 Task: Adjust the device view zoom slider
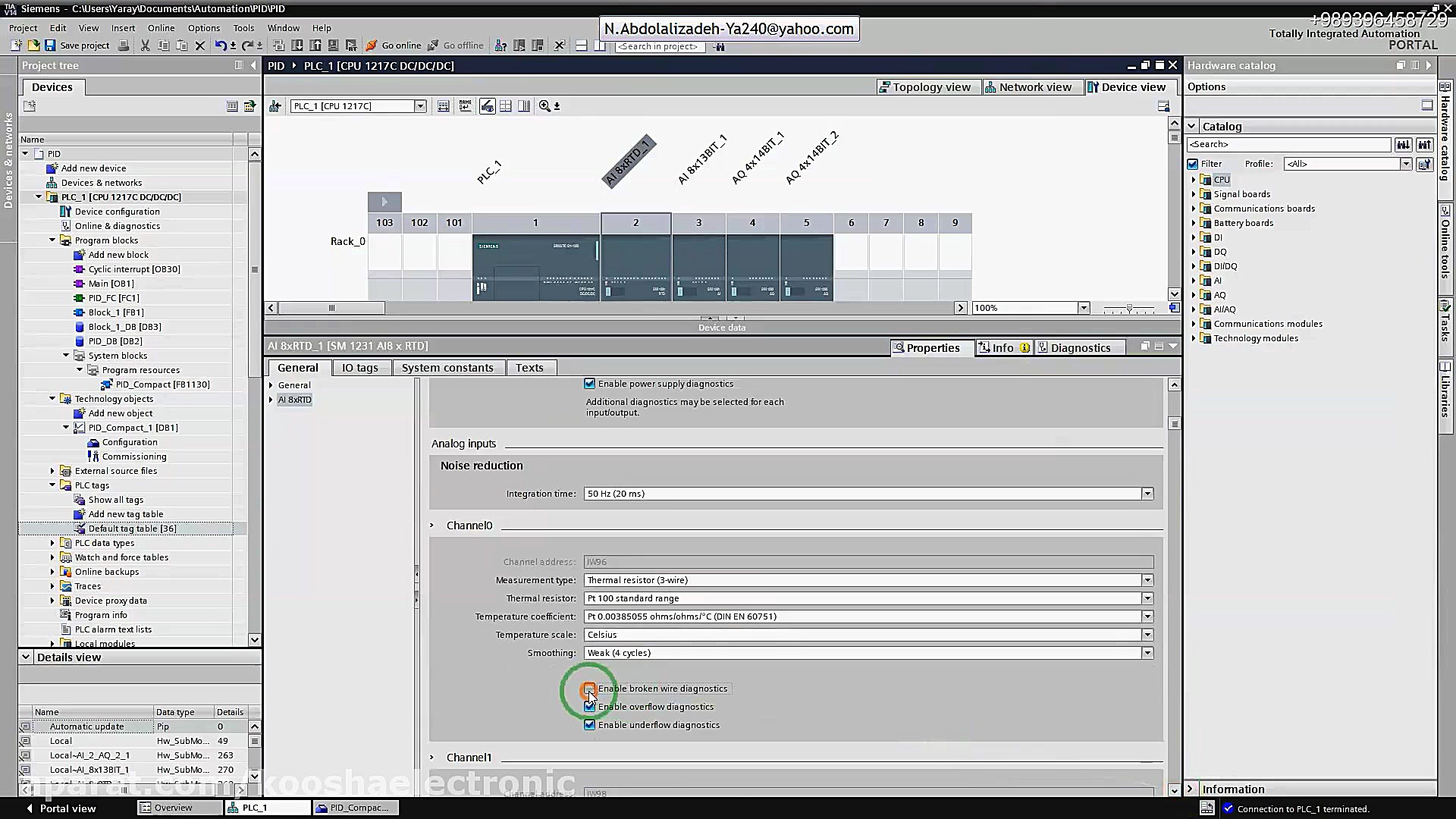click(x=1129, y=309)
